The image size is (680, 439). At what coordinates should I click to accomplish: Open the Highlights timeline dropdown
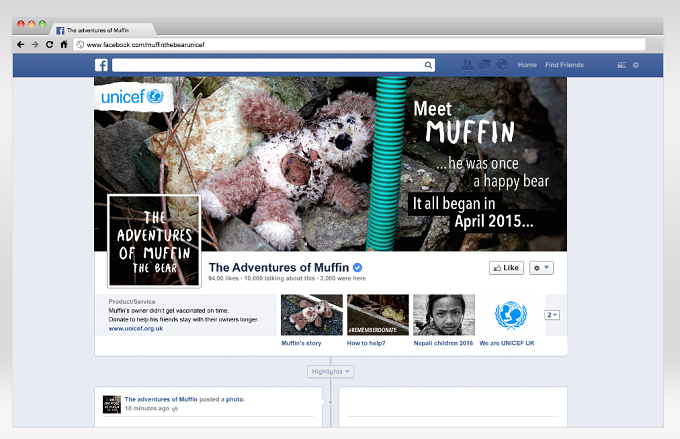pyautogui.click(x=330, y=372)
